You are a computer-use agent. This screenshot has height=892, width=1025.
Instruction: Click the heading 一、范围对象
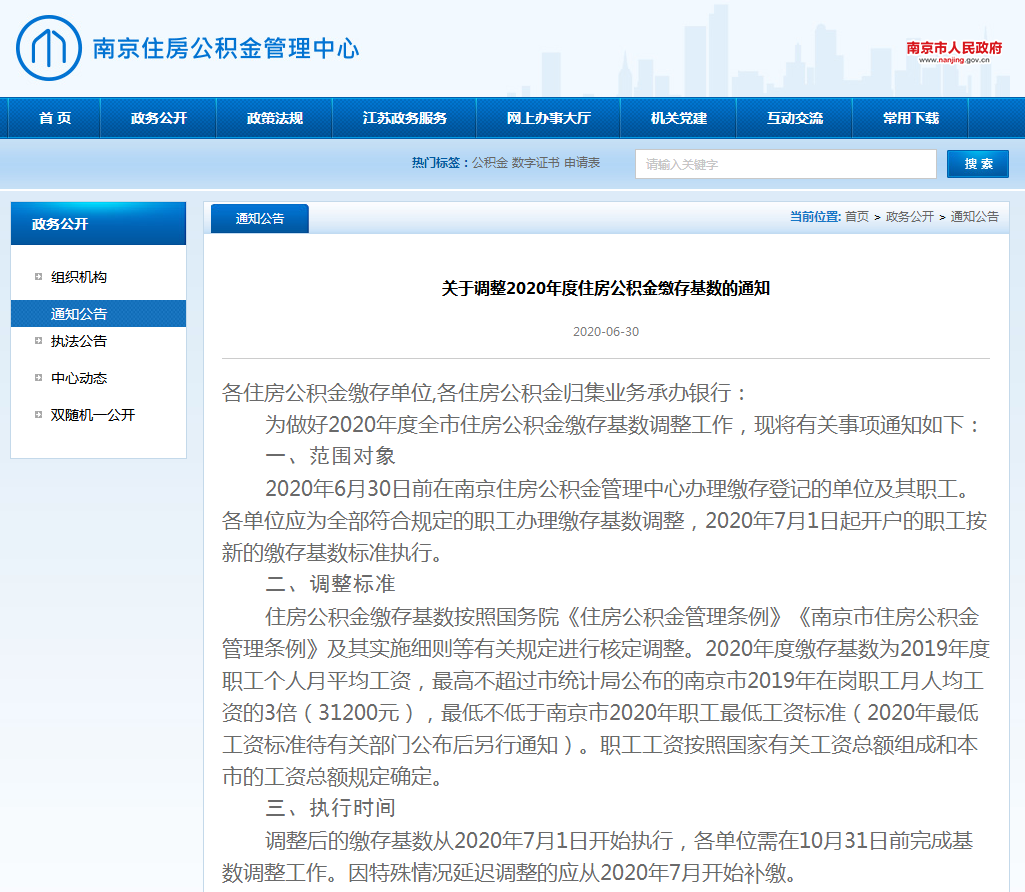point(330,456)
